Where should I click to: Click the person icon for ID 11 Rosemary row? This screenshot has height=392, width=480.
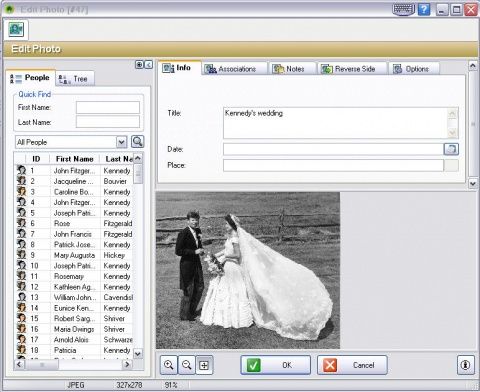21,276
